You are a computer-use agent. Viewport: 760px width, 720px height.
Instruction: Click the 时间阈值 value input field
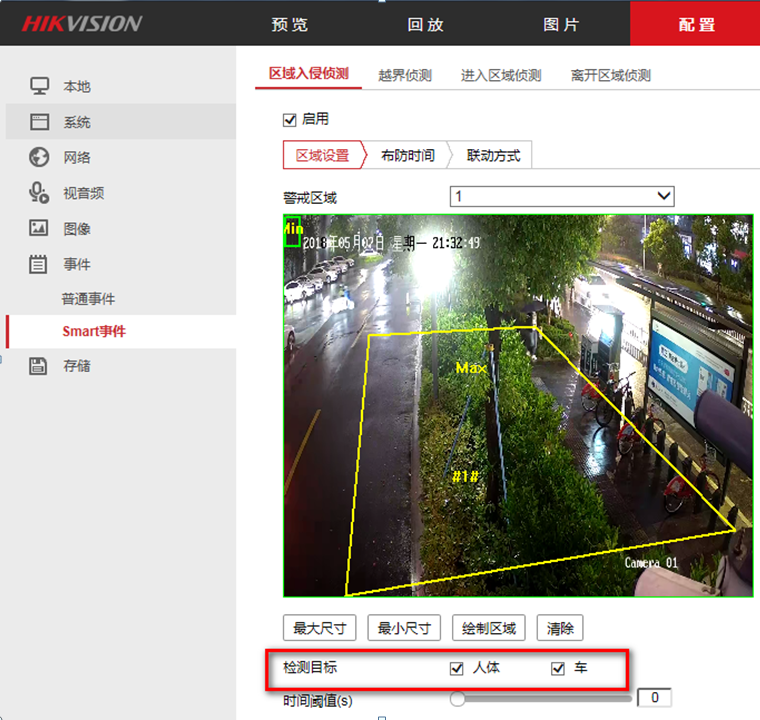655,698
